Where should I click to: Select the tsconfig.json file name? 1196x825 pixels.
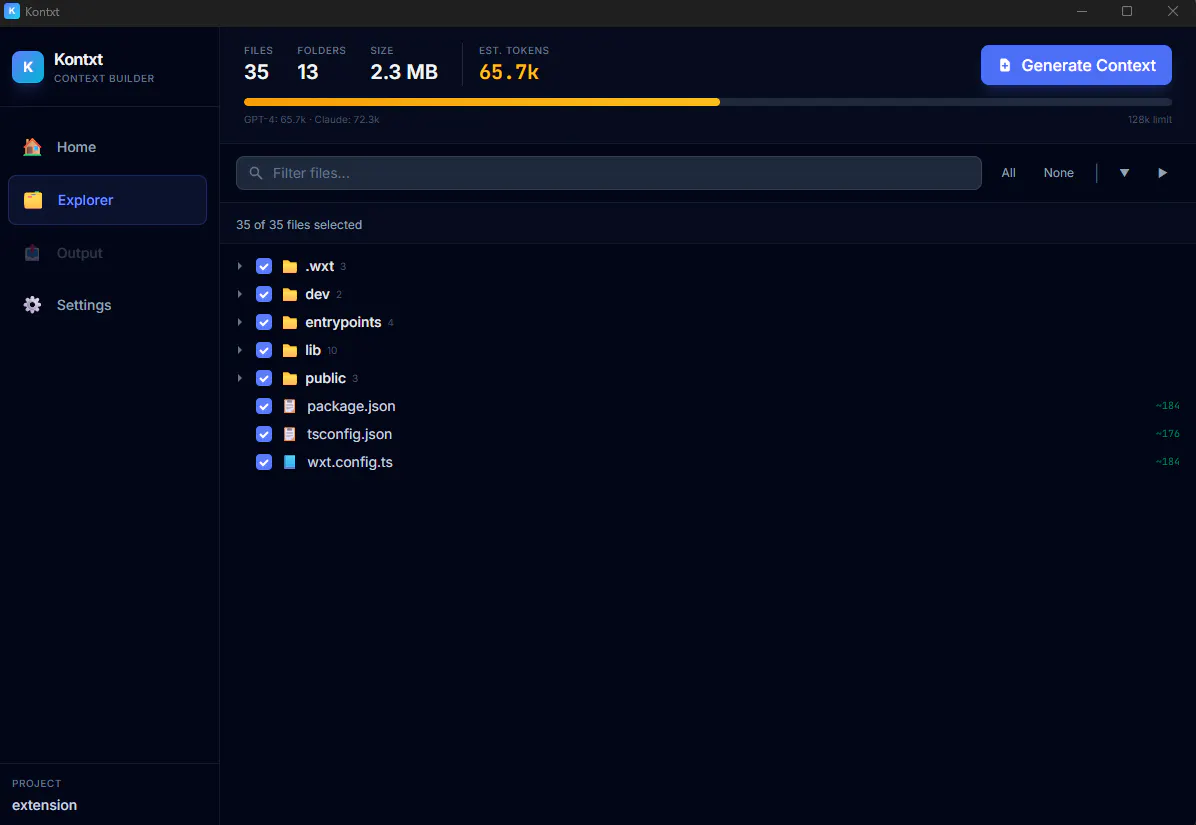click(349, 434)
